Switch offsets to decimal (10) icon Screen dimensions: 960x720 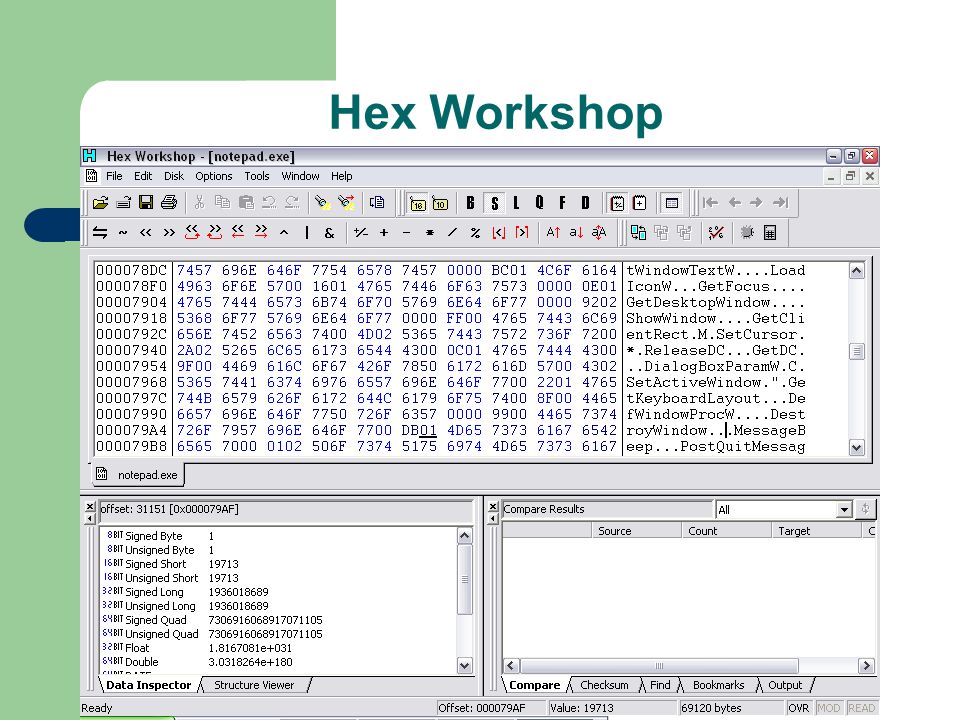coord(440,203)
